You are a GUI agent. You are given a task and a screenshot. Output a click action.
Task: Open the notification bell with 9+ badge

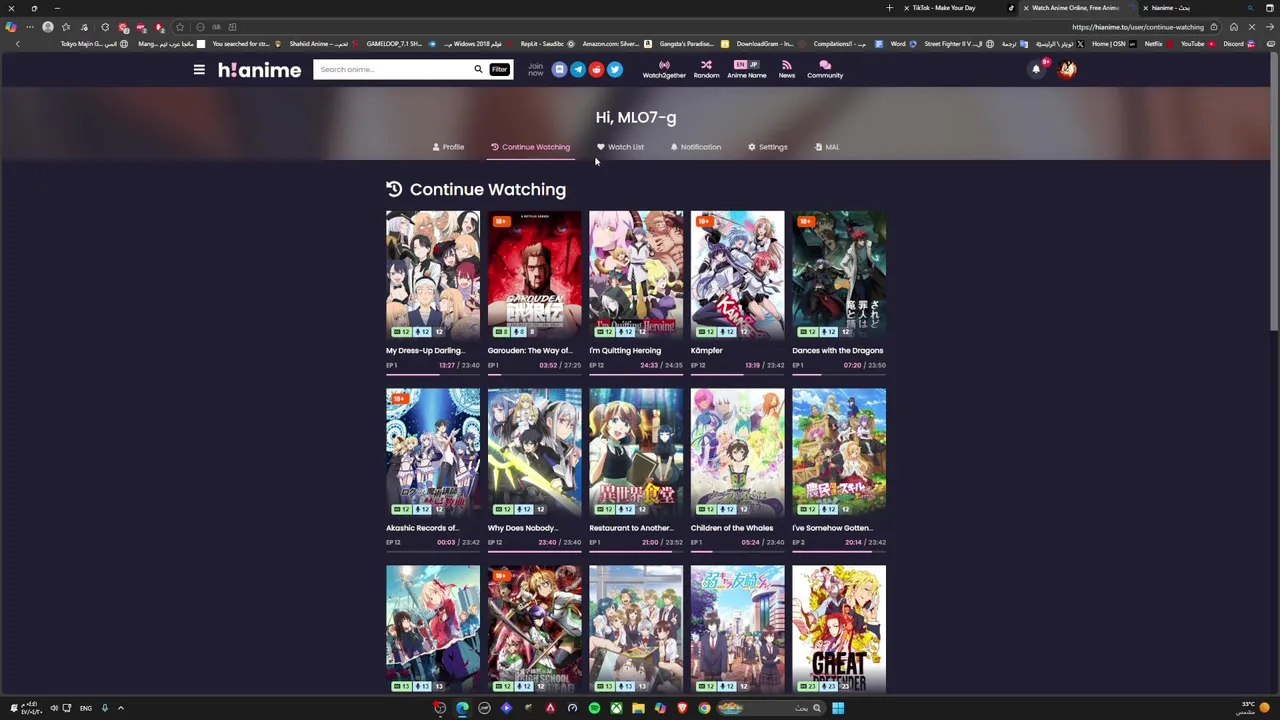pyautogui.click(x=1036, y=69)
